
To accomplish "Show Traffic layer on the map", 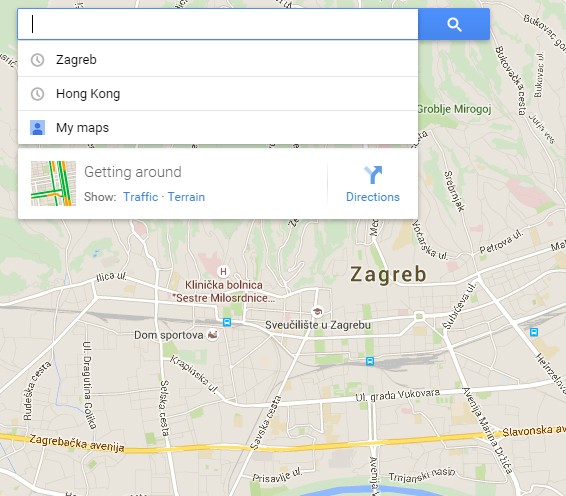I will tap(141, 197).
